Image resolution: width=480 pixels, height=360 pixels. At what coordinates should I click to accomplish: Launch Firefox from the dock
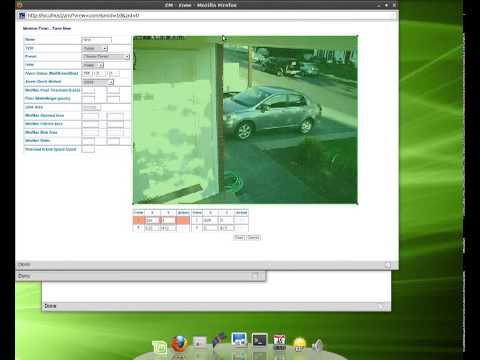pos(179,344)
